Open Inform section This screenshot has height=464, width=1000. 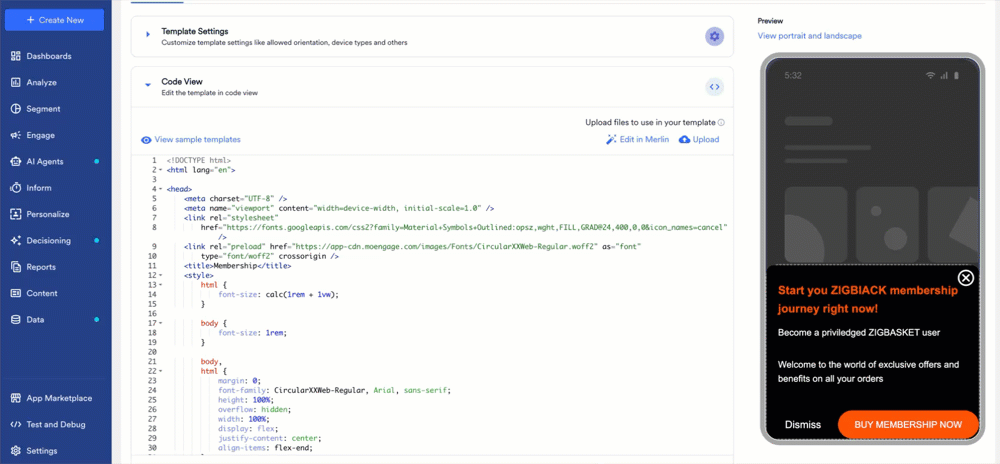tap(39, 188)
